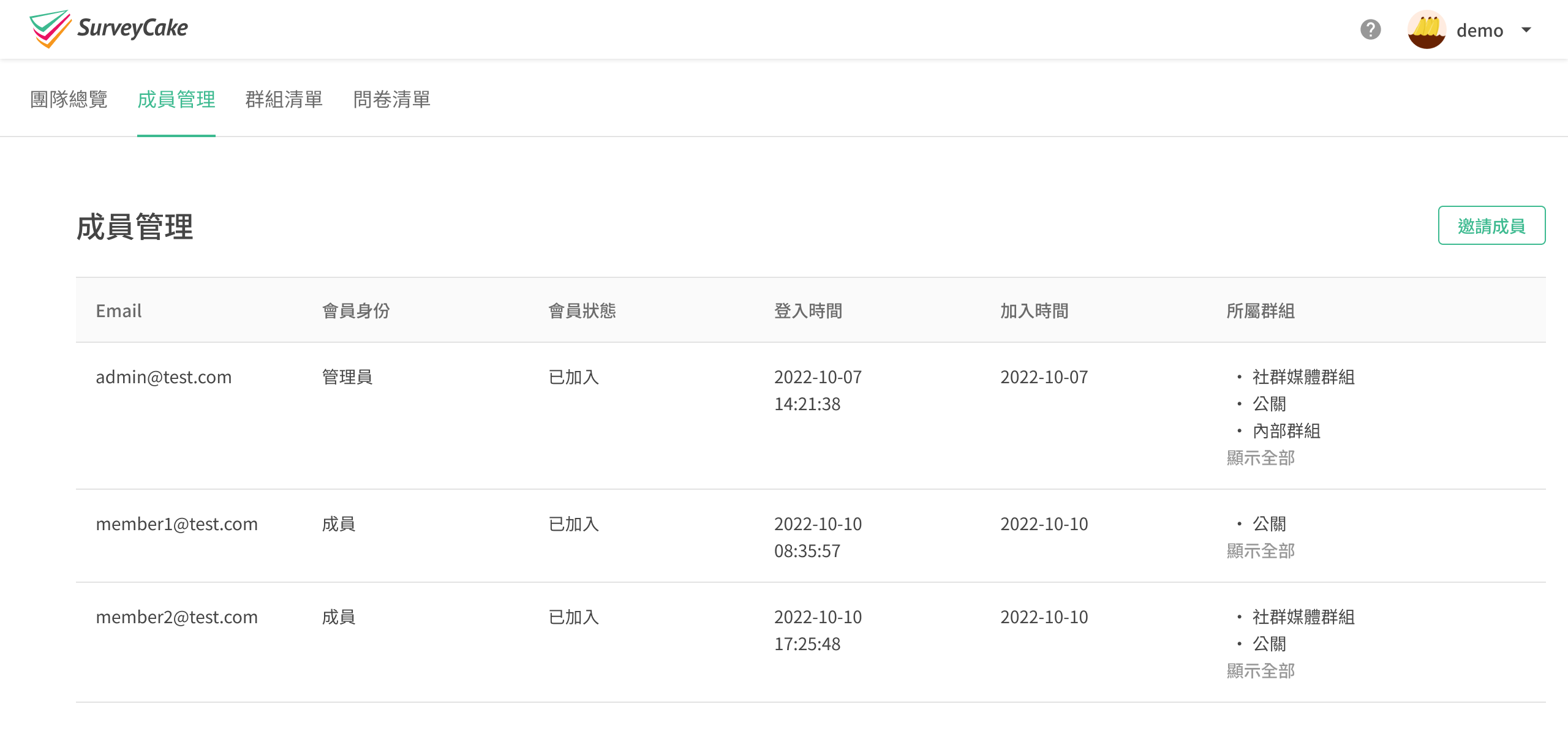
Task: Click the admin@test.com email cell
Action: [x=164, y=377]
